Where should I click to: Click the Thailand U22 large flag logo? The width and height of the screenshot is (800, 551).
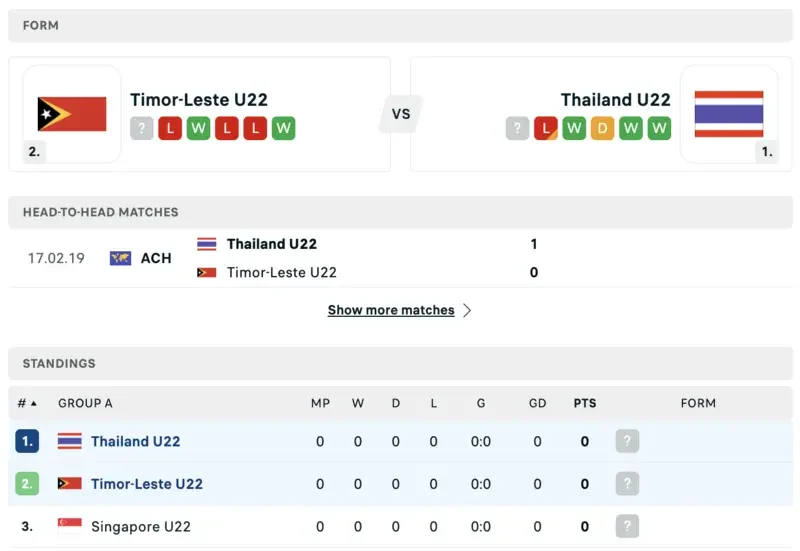pos(728,114)
